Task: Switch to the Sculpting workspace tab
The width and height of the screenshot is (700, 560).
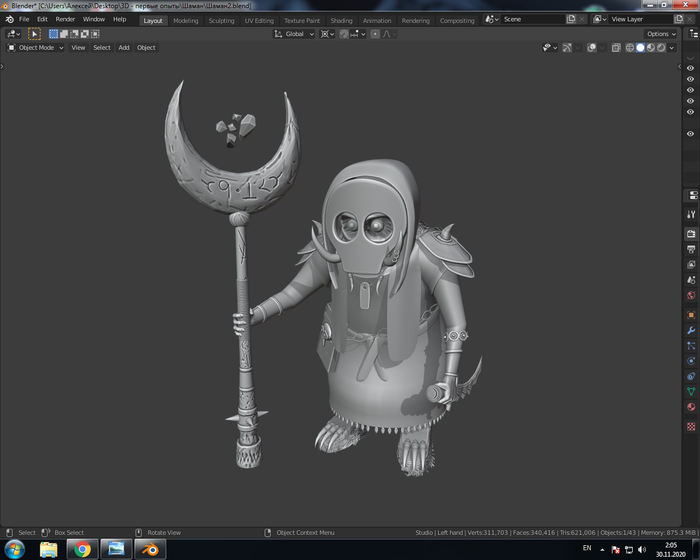Action: 221,20
